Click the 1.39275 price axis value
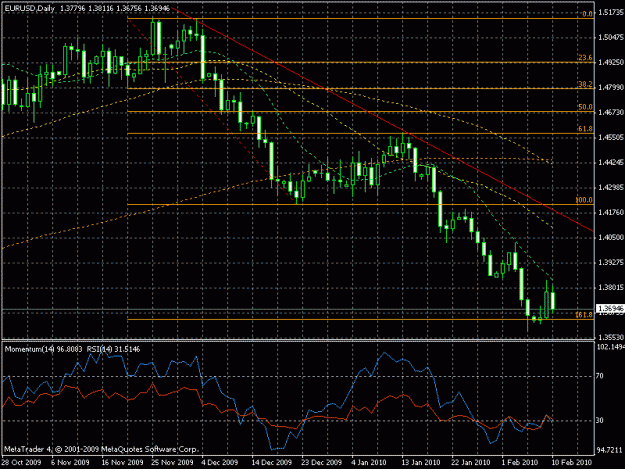625x469 pixels. [x=611, y=263]
